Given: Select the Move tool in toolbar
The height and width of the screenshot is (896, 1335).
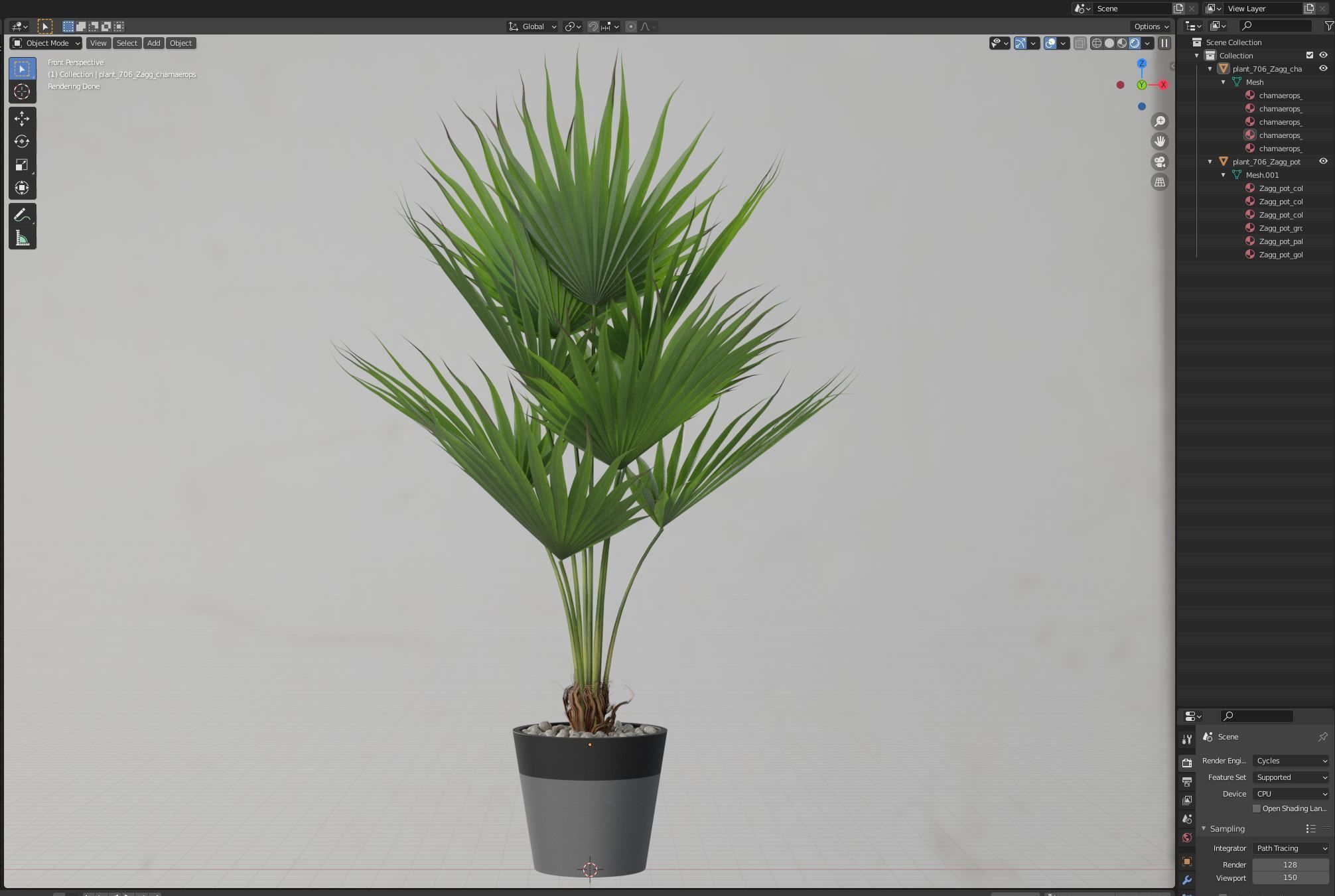Looking at the screenshot, I should tap(22, 119).
